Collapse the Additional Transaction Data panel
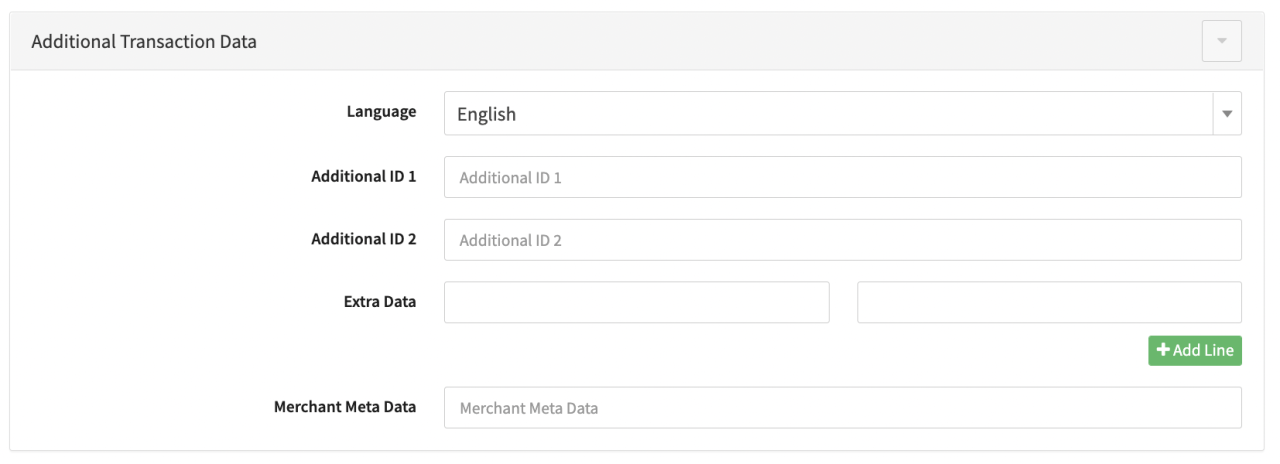This screenshot has width=1280, height=464. [x=1221, y=41]
